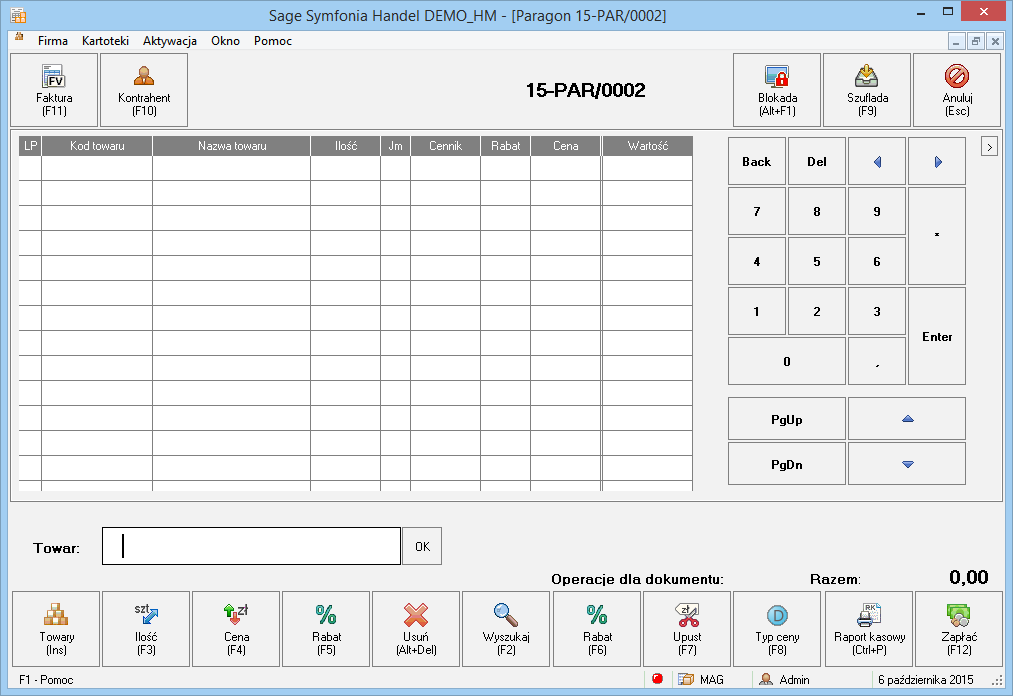
Task: Open Faktura (F11) invoice button
Action: (x=54, y=90)
